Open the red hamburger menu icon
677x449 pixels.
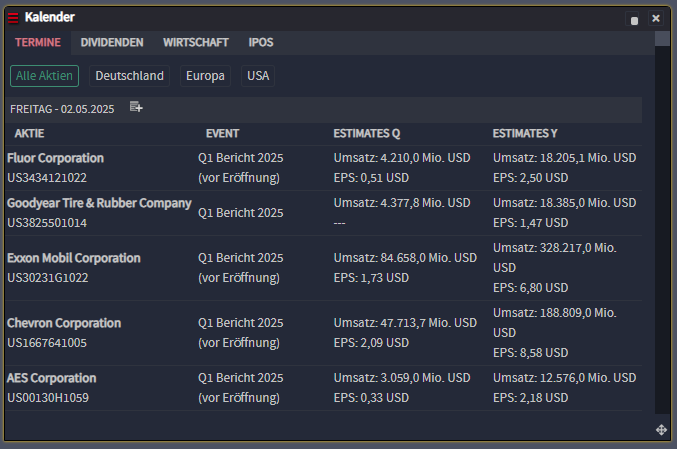[13, 18]
